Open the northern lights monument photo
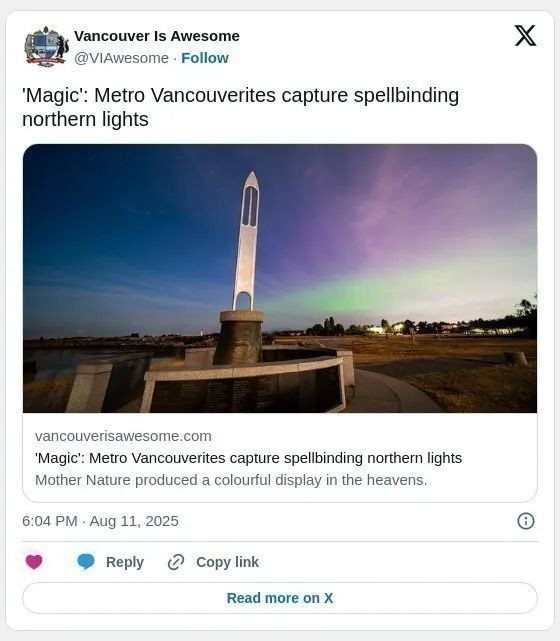 point(280,278)
